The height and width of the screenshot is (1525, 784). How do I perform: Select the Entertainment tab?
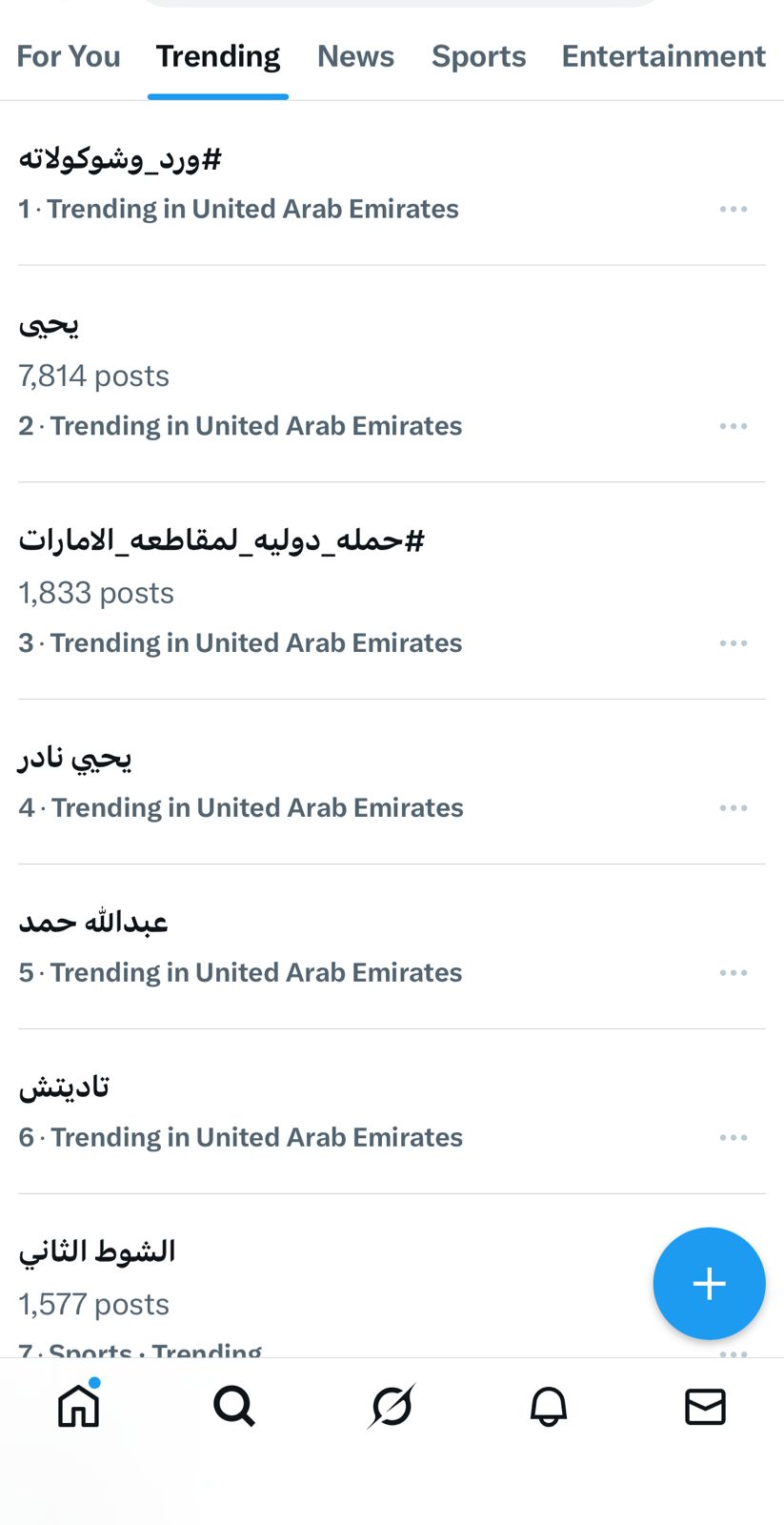pyautogui.click(x=663, y=56)
